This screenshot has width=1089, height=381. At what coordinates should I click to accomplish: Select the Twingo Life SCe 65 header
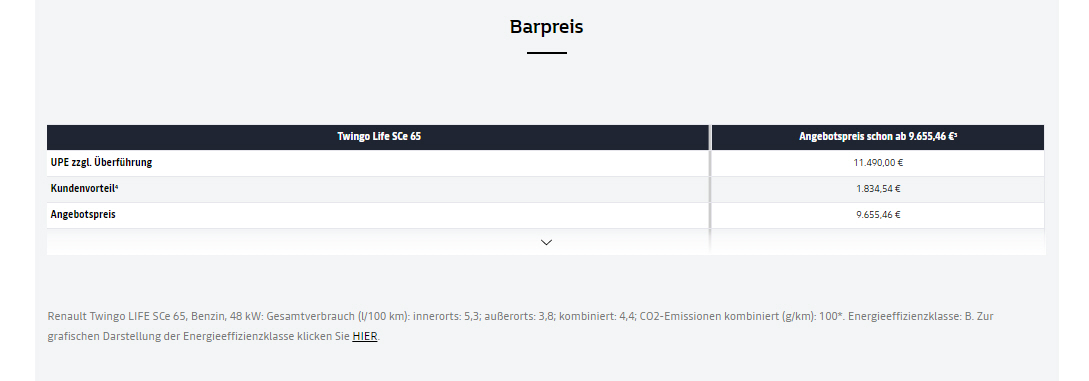coord(379,137)
